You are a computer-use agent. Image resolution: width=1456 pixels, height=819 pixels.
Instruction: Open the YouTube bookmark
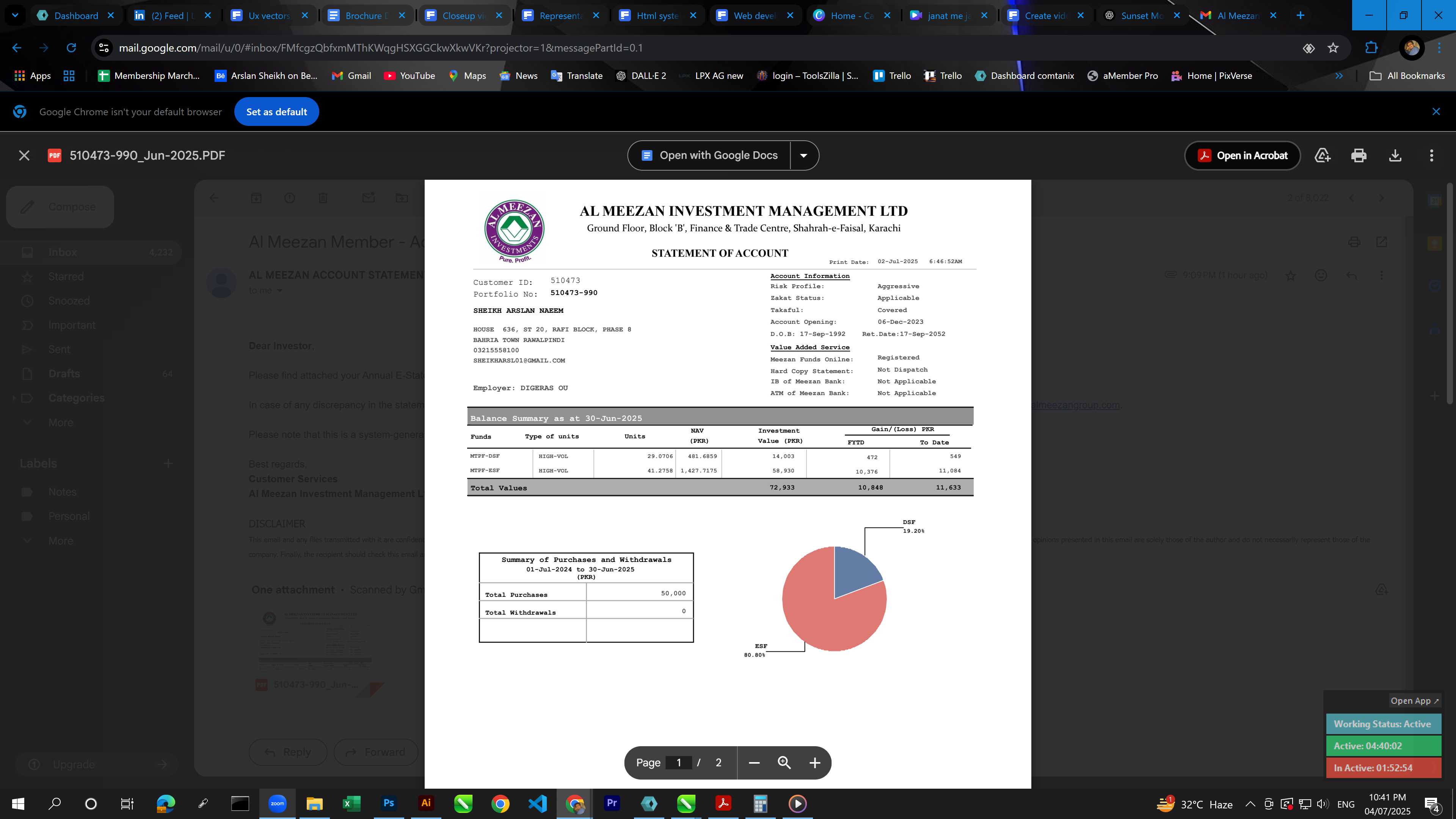click(409, 76)
